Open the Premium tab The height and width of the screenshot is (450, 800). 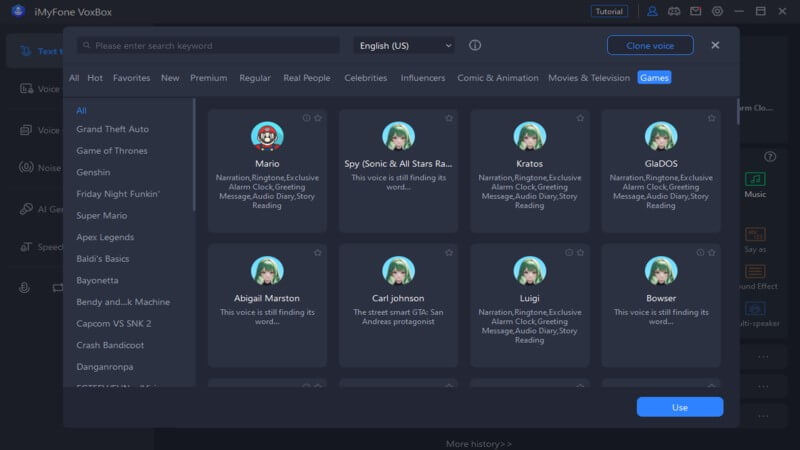(208, 78)
